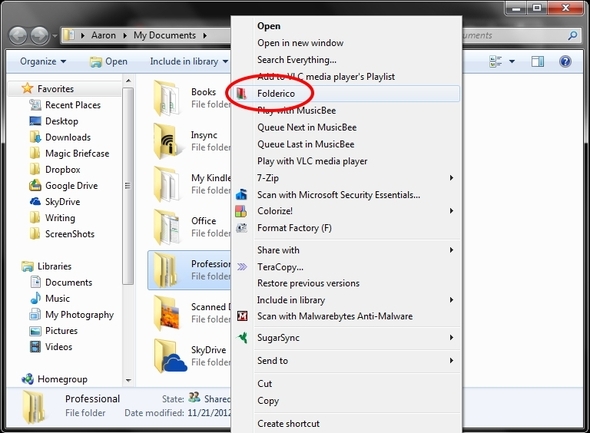
Task: Click the Back navigation arrow button
Action: tap(18, 36)
